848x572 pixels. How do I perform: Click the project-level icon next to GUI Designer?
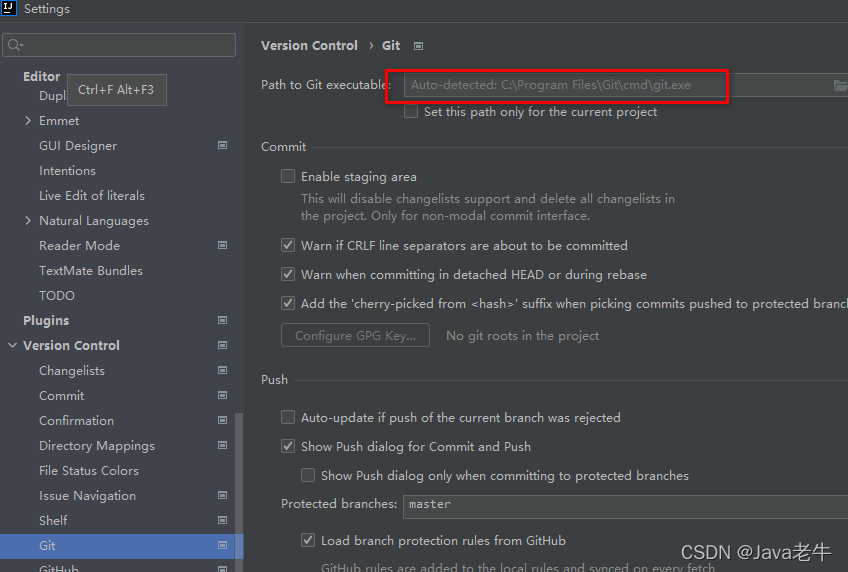(222, 145)
